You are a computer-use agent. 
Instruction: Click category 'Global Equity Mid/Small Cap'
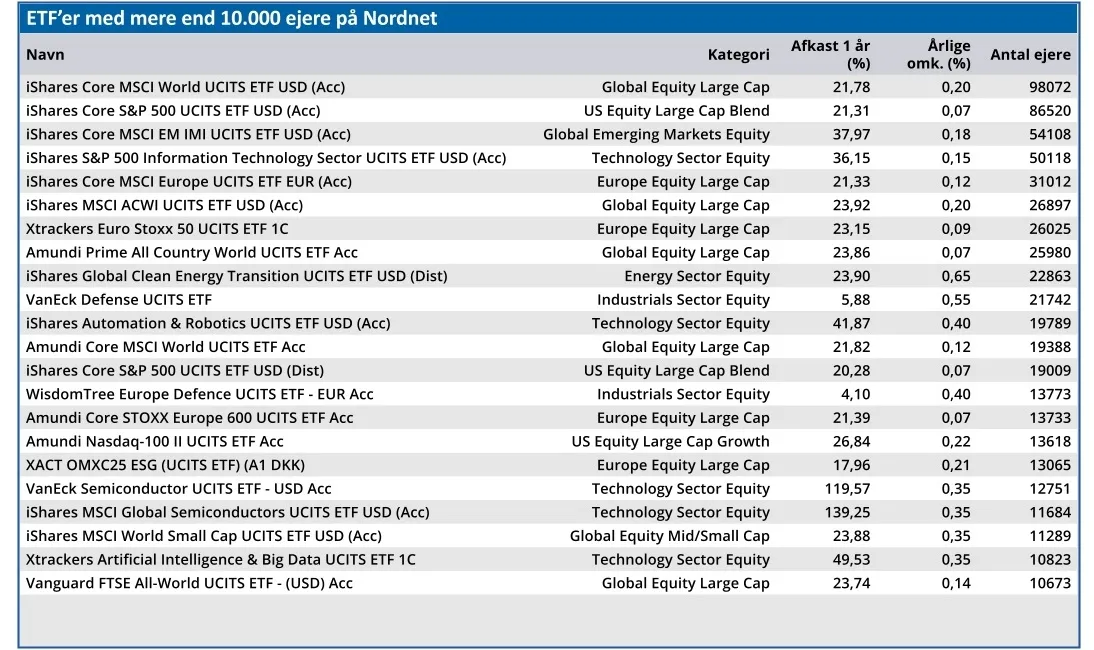pos(670,536)
